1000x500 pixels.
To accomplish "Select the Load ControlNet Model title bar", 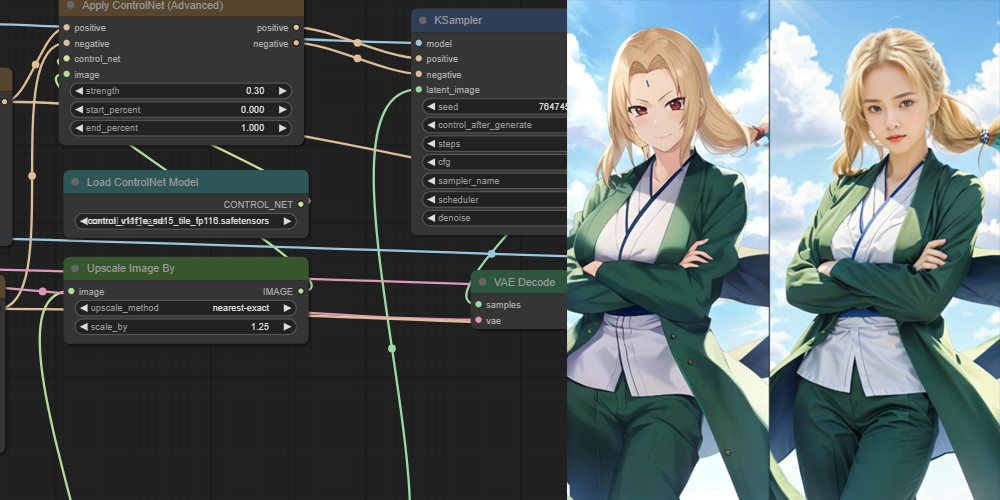I will click(186, 182).
